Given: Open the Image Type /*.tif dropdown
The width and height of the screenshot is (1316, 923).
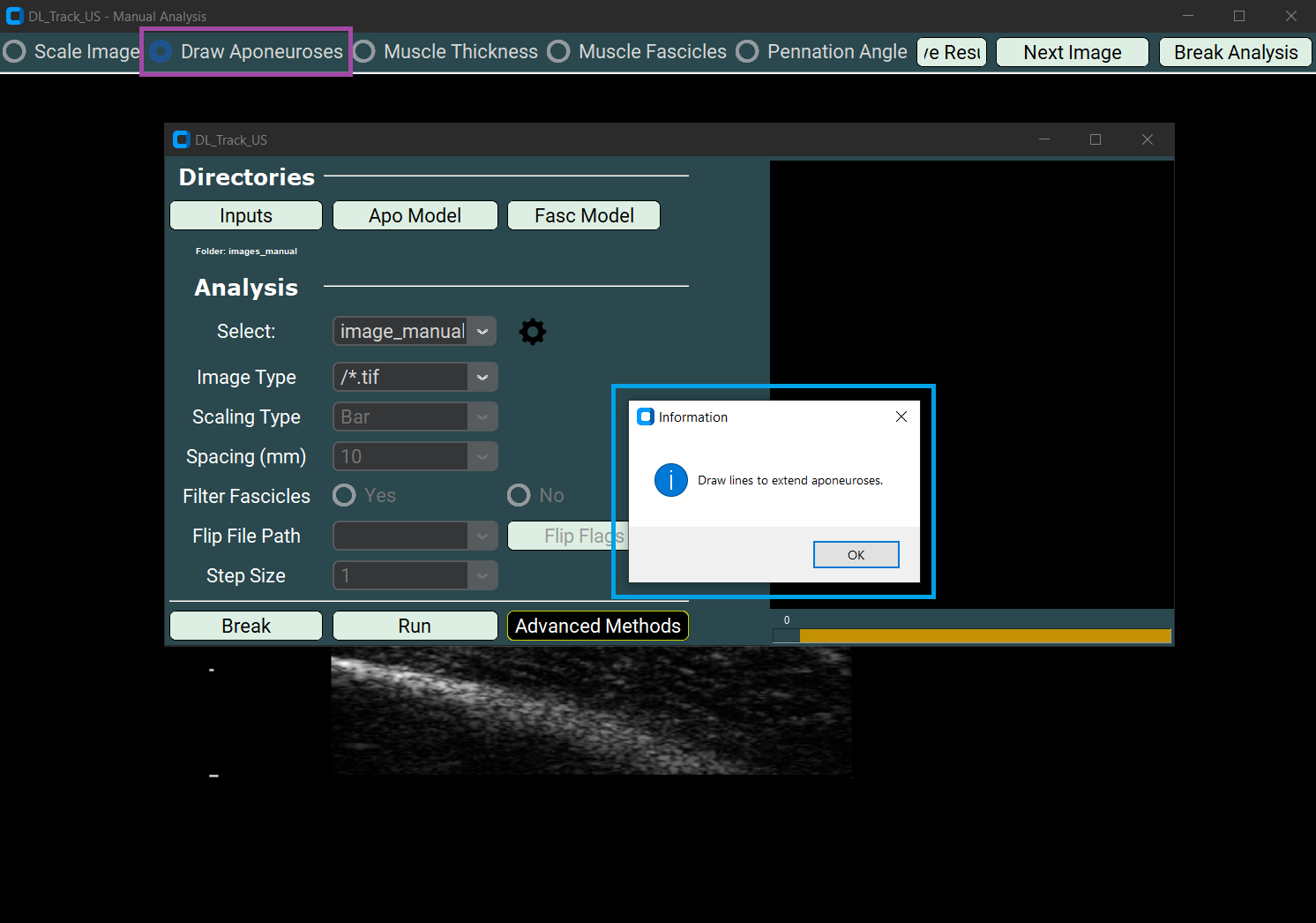Looking at the screenshot, I should coord(482,377).
